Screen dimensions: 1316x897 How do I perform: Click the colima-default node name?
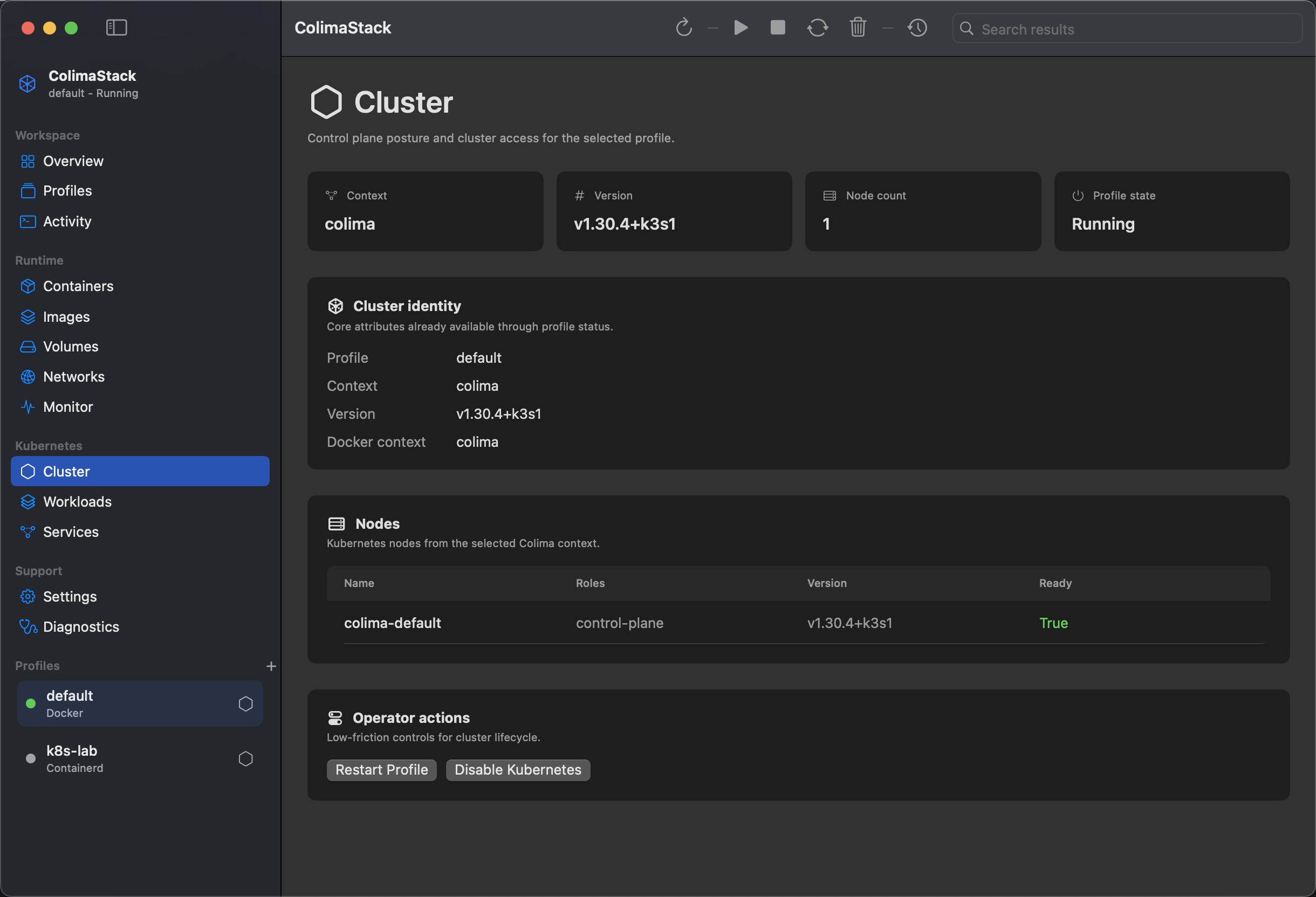point(393,623)
